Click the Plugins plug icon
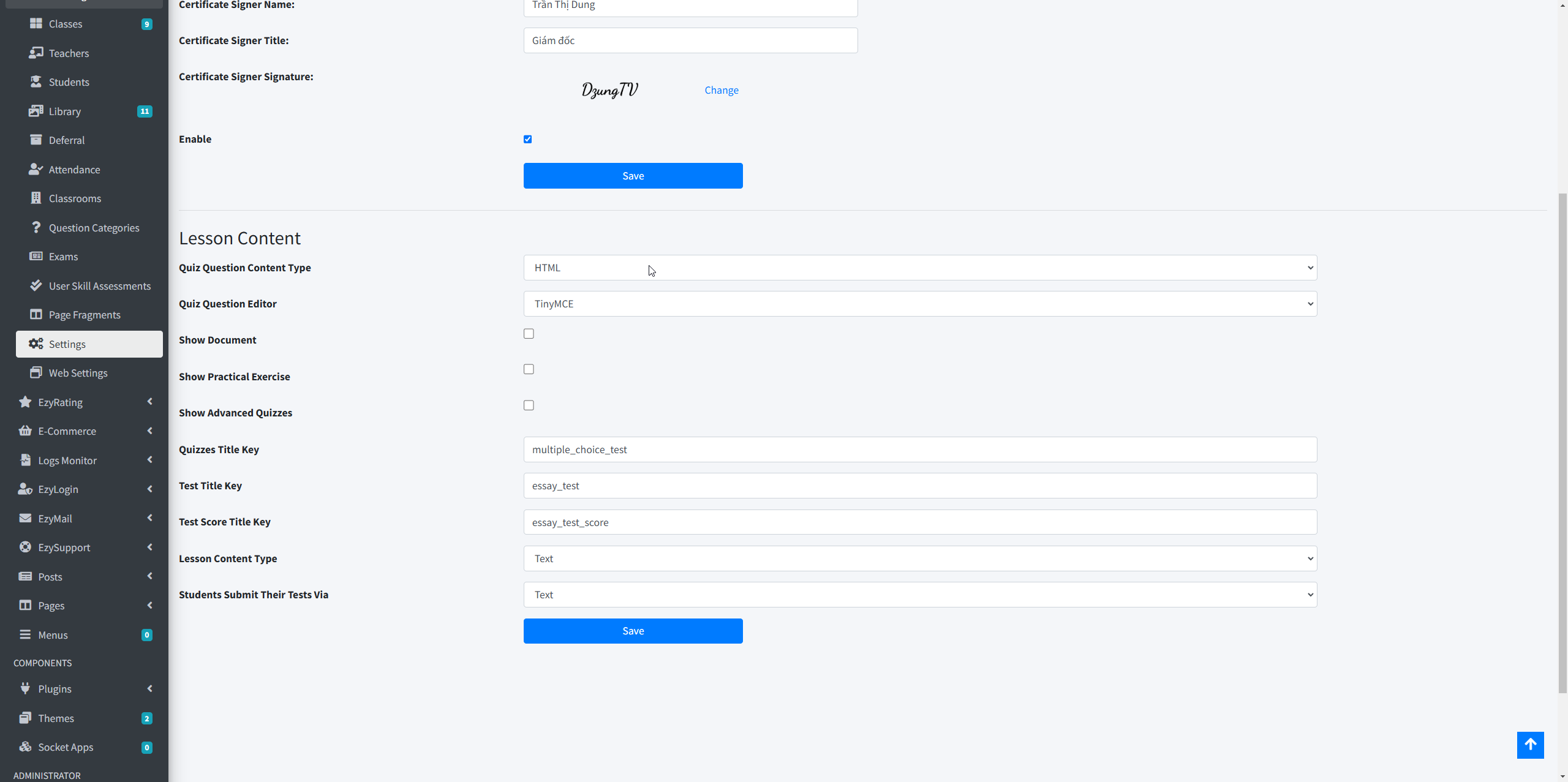 pos(25,688)
